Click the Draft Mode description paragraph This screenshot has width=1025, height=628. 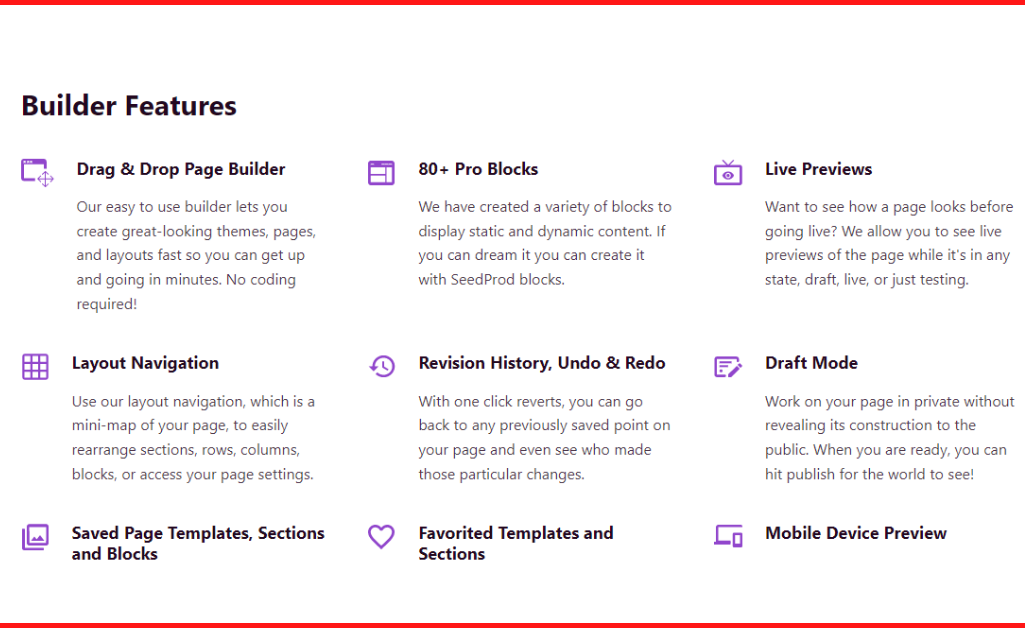(890, 438)
